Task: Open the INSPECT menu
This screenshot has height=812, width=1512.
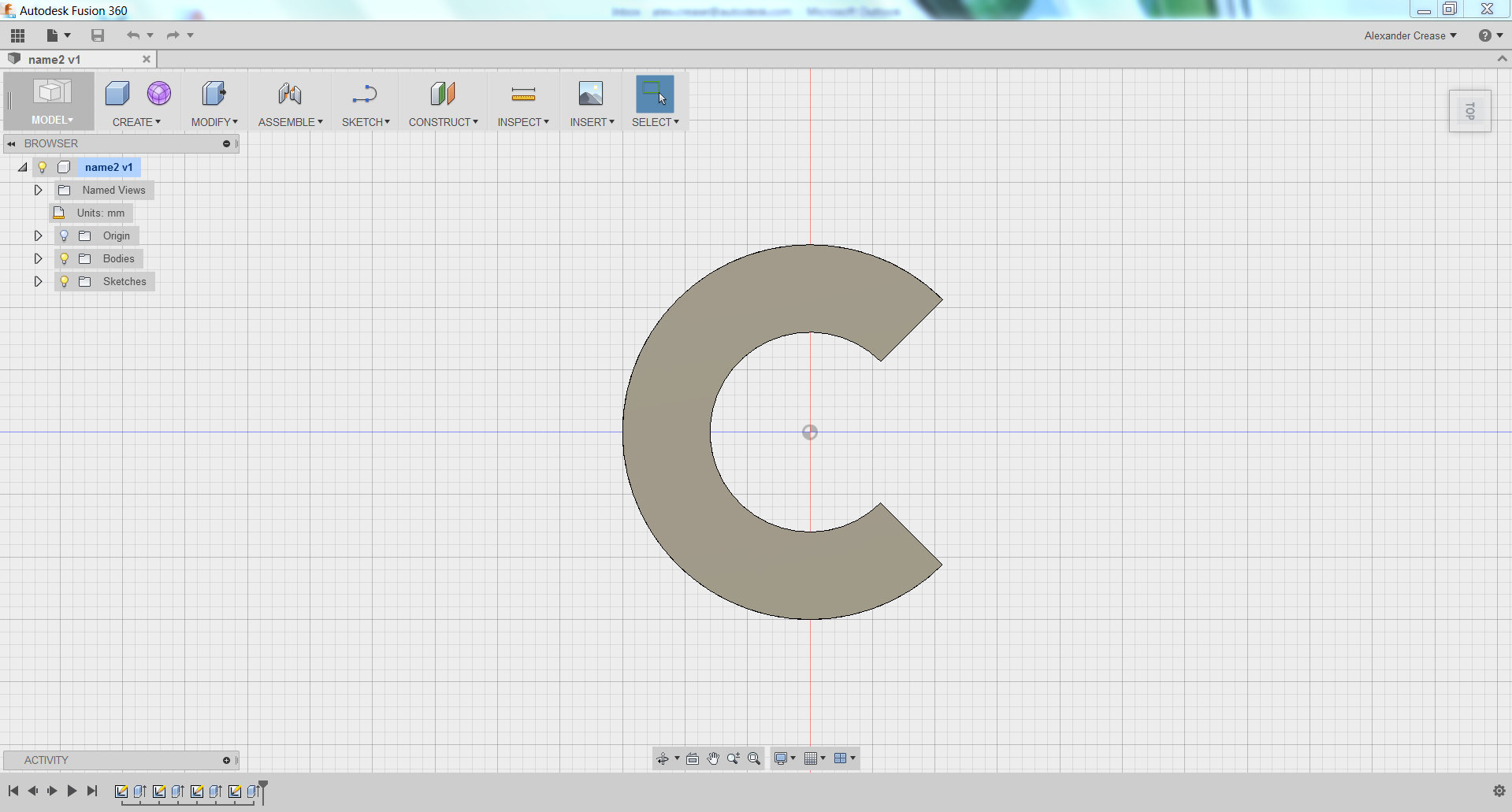Action: (523, 122)
